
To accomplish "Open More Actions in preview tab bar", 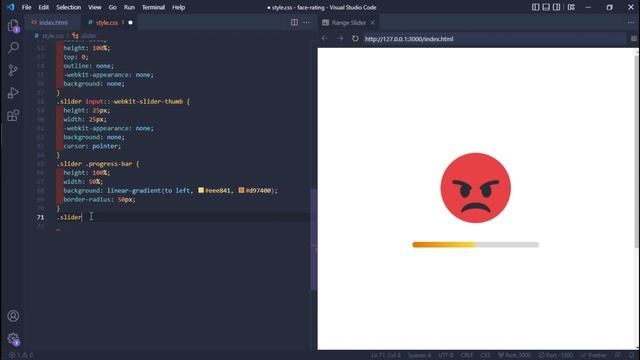I will coord(631,22).
